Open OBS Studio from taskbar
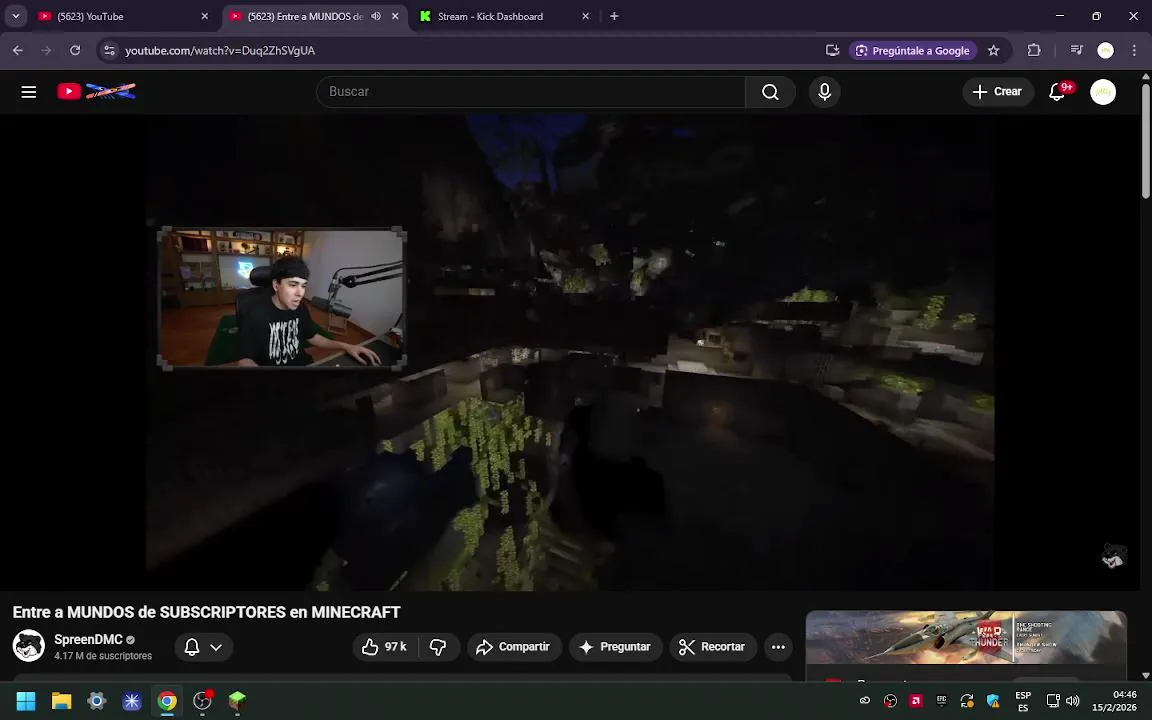Viewport: 1152px width, 720px height. [x=202, y=701]
